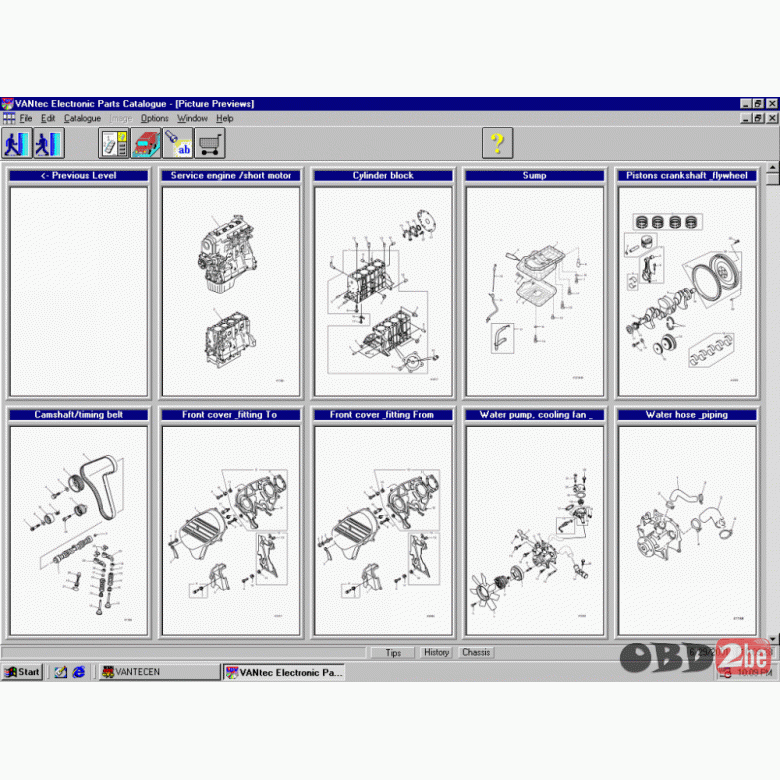
Task: Open the shopping cart icon
Action: (209, 143)
